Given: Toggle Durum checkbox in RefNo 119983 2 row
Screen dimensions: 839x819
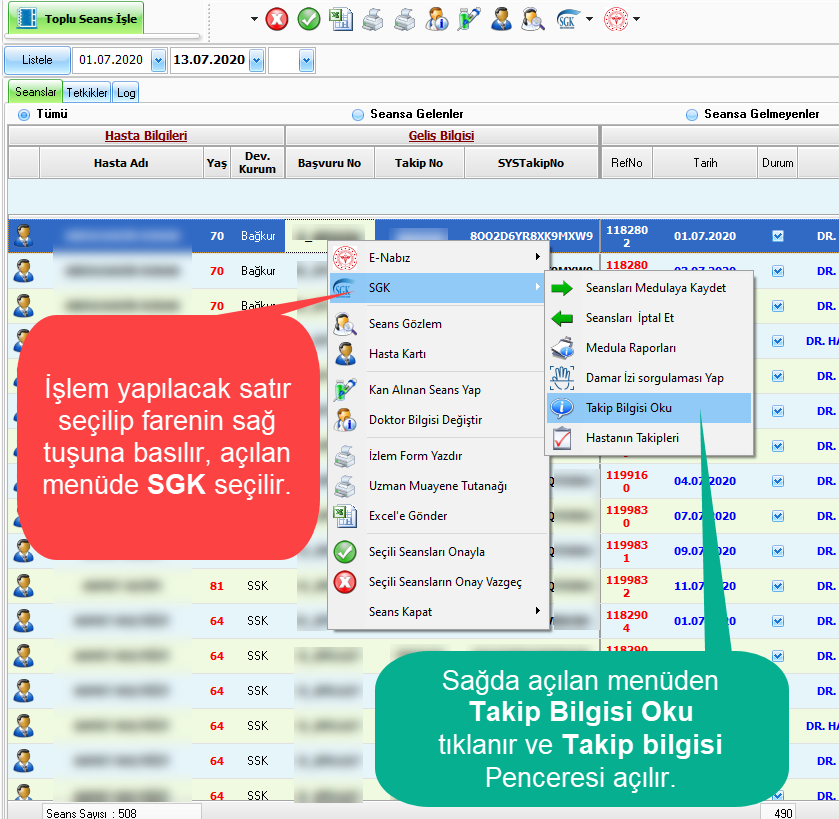Looking at the screenshot, I should (778, 586).
